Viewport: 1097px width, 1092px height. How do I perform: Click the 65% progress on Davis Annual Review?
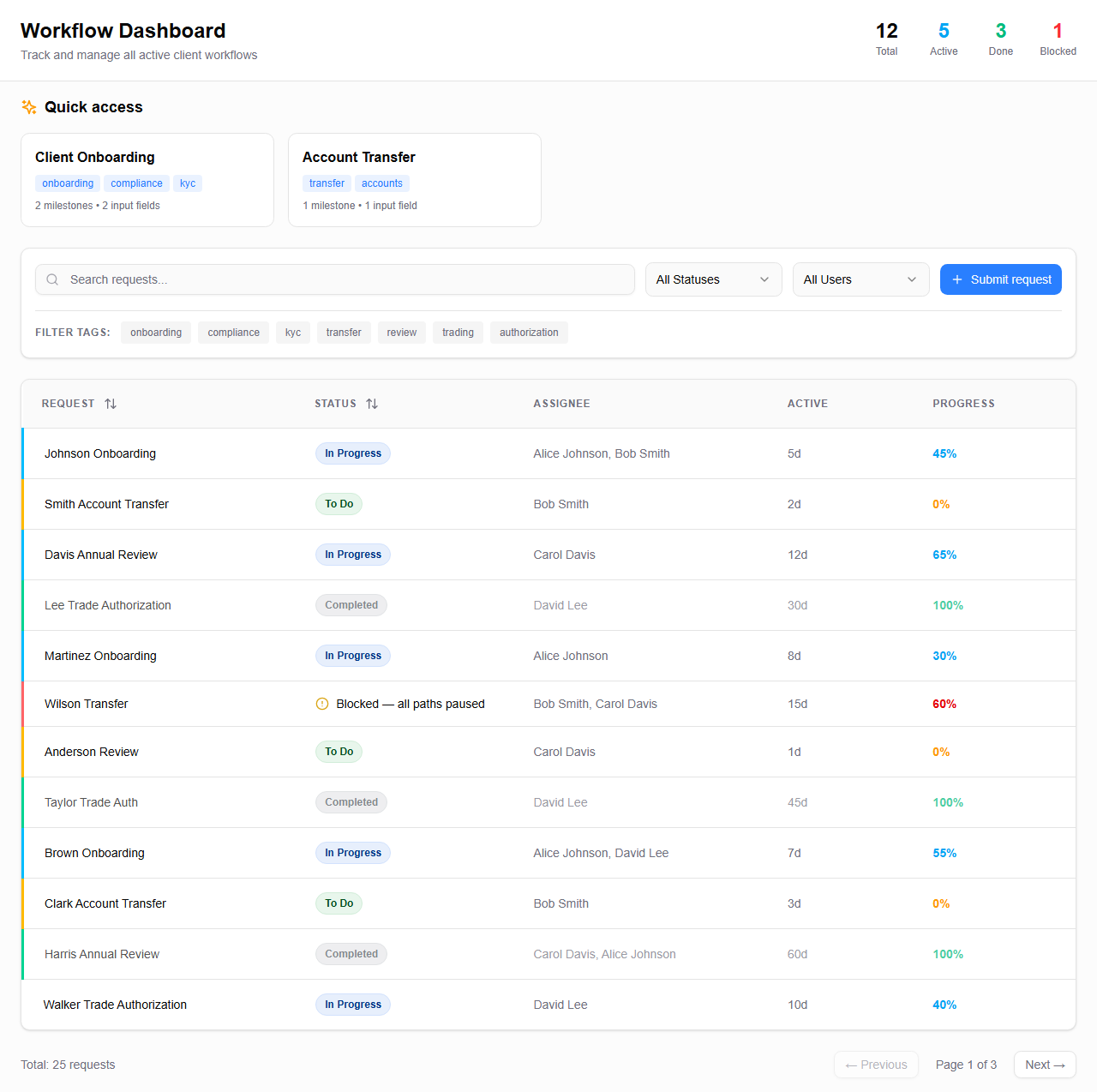point(944,555)
